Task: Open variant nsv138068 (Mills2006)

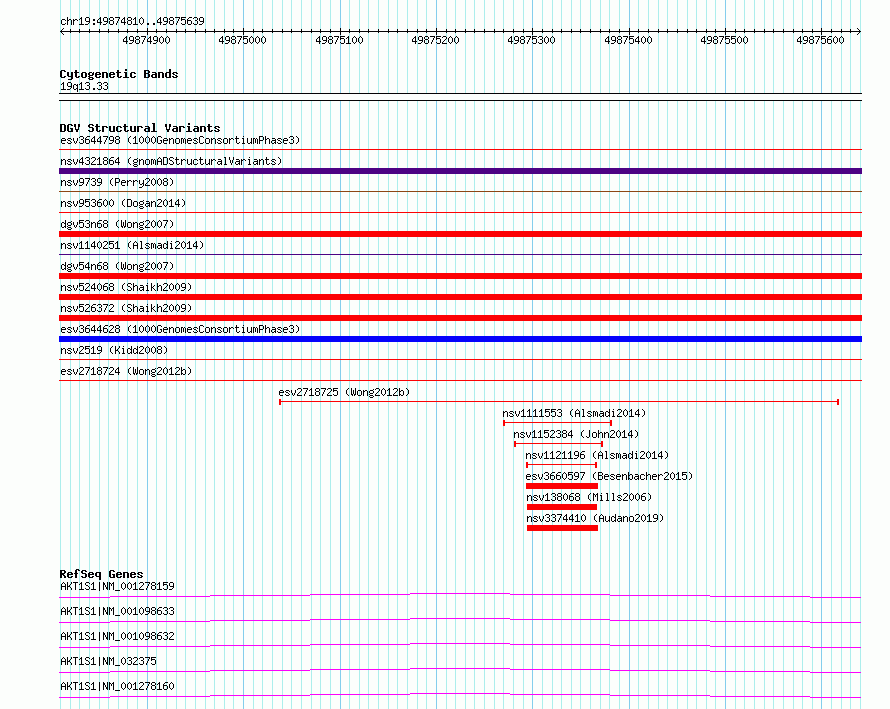Action: [x=589, y=497]
